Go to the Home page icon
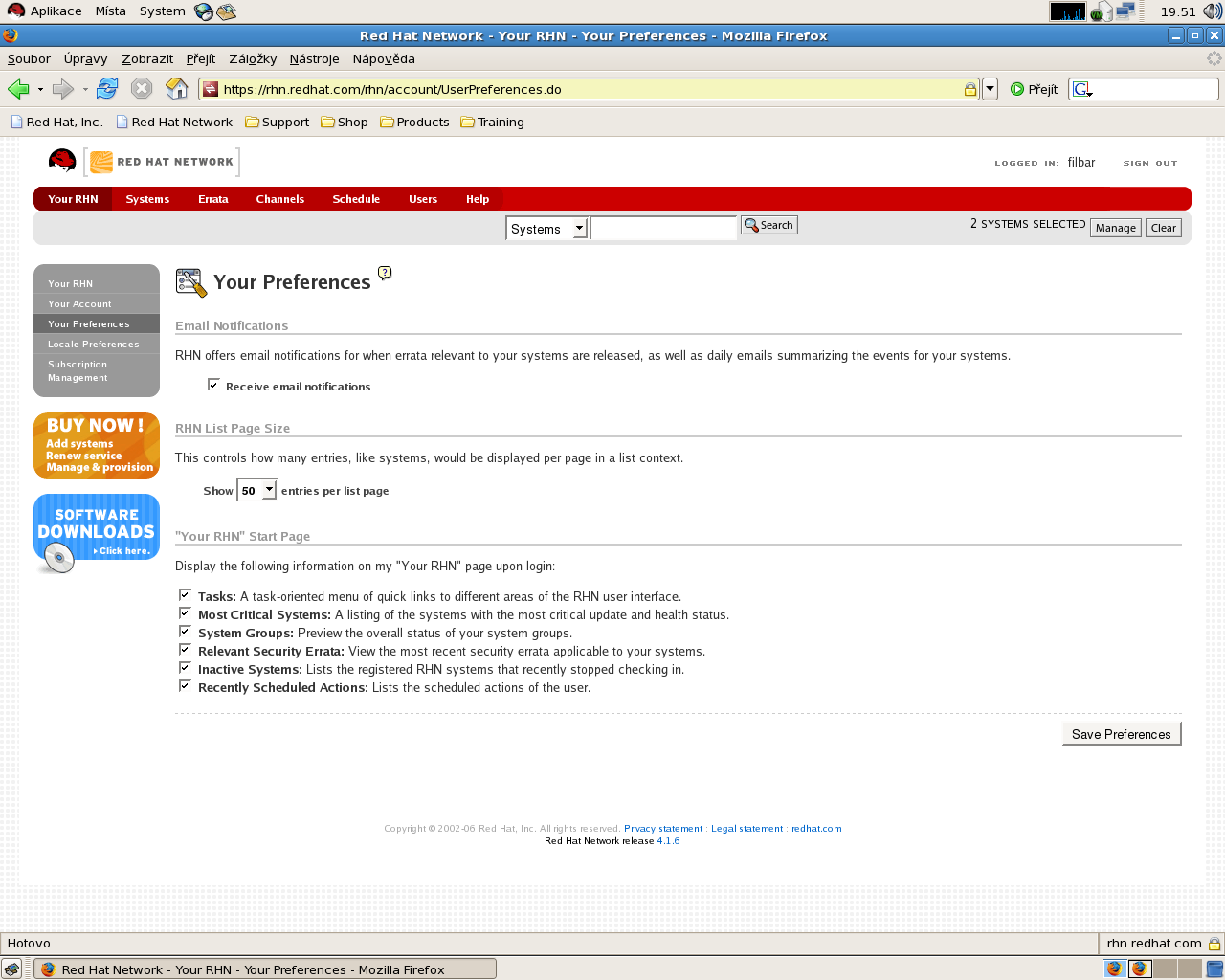 [x=177, y=89]
